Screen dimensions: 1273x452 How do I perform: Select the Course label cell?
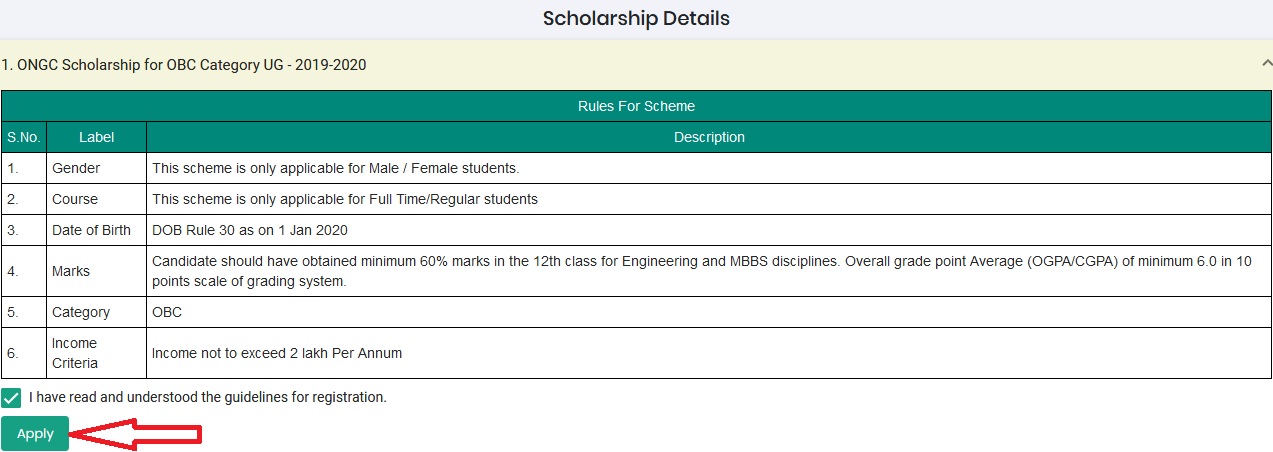click(x=96, y=199)
